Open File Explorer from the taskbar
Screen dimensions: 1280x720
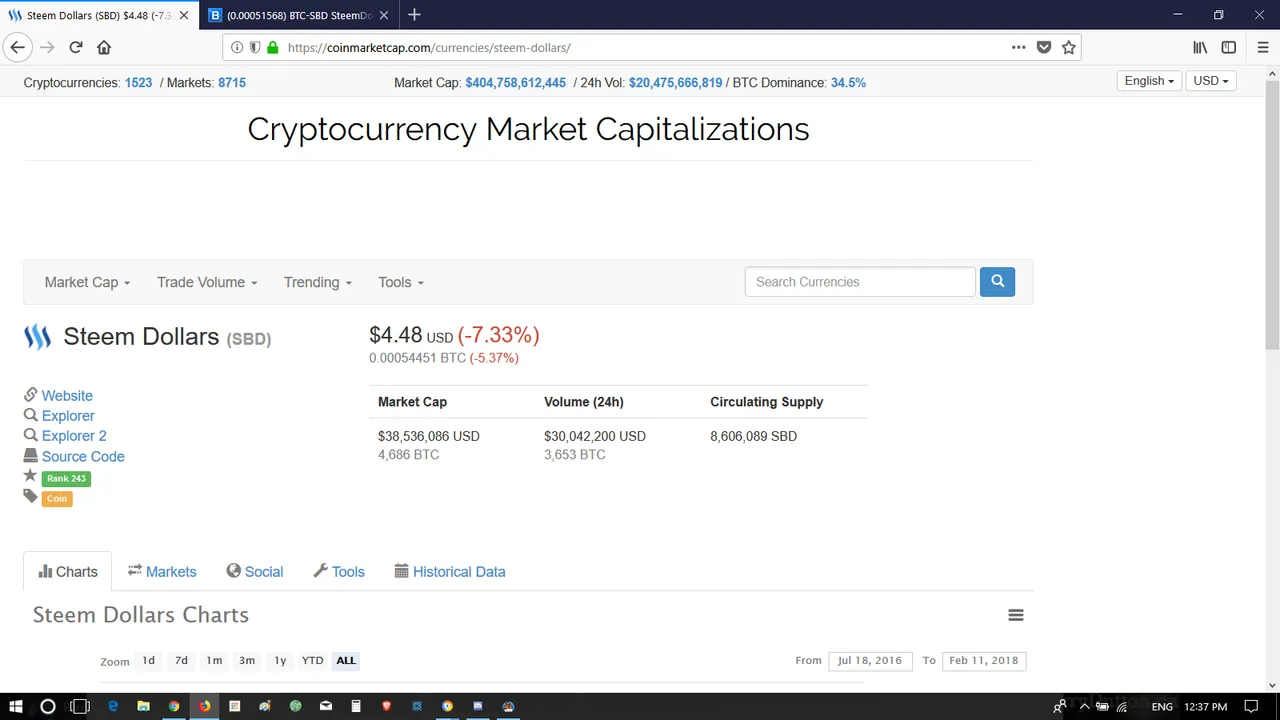point(144,707)
